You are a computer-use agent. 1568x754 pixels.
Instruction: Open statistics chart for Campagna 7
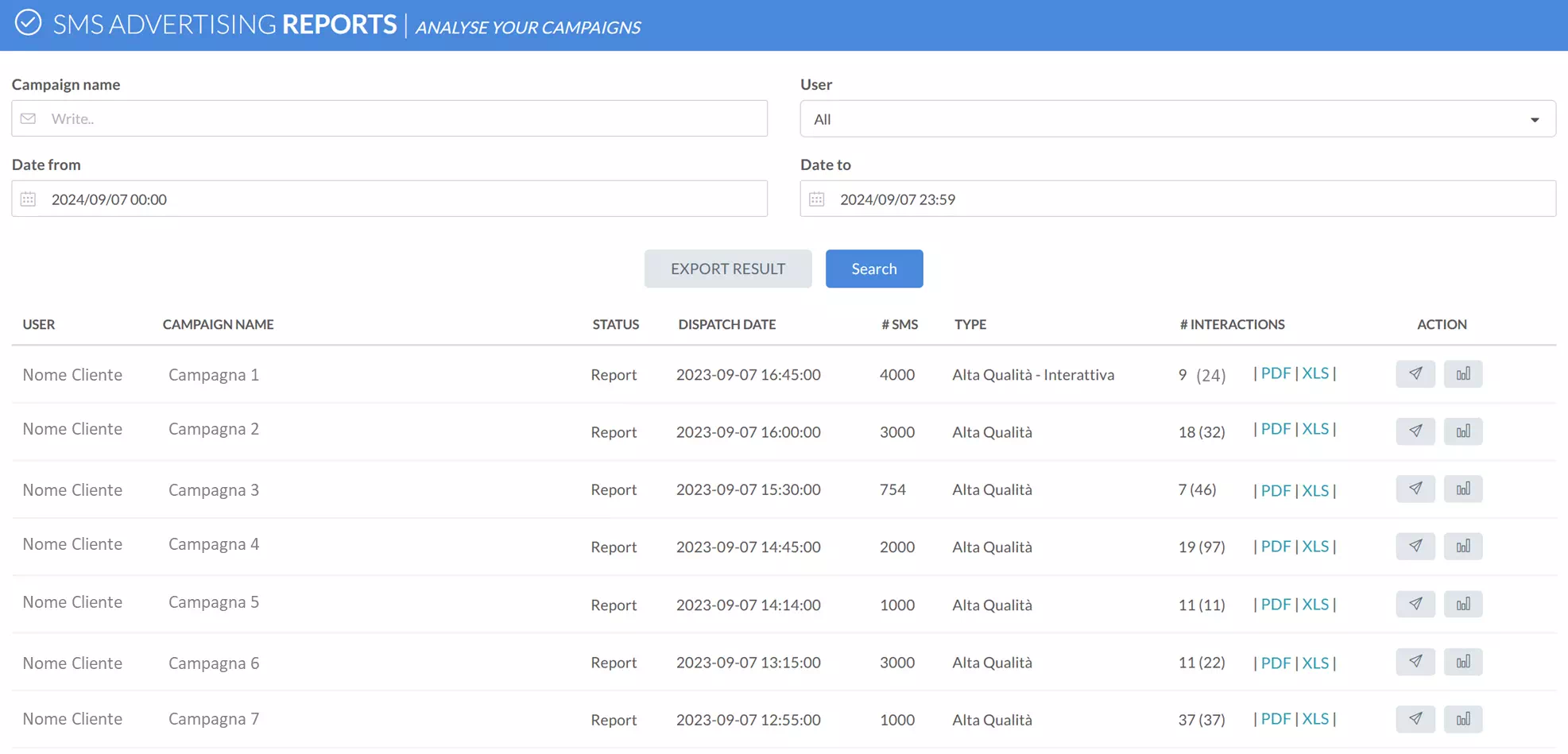[1463, 718]
